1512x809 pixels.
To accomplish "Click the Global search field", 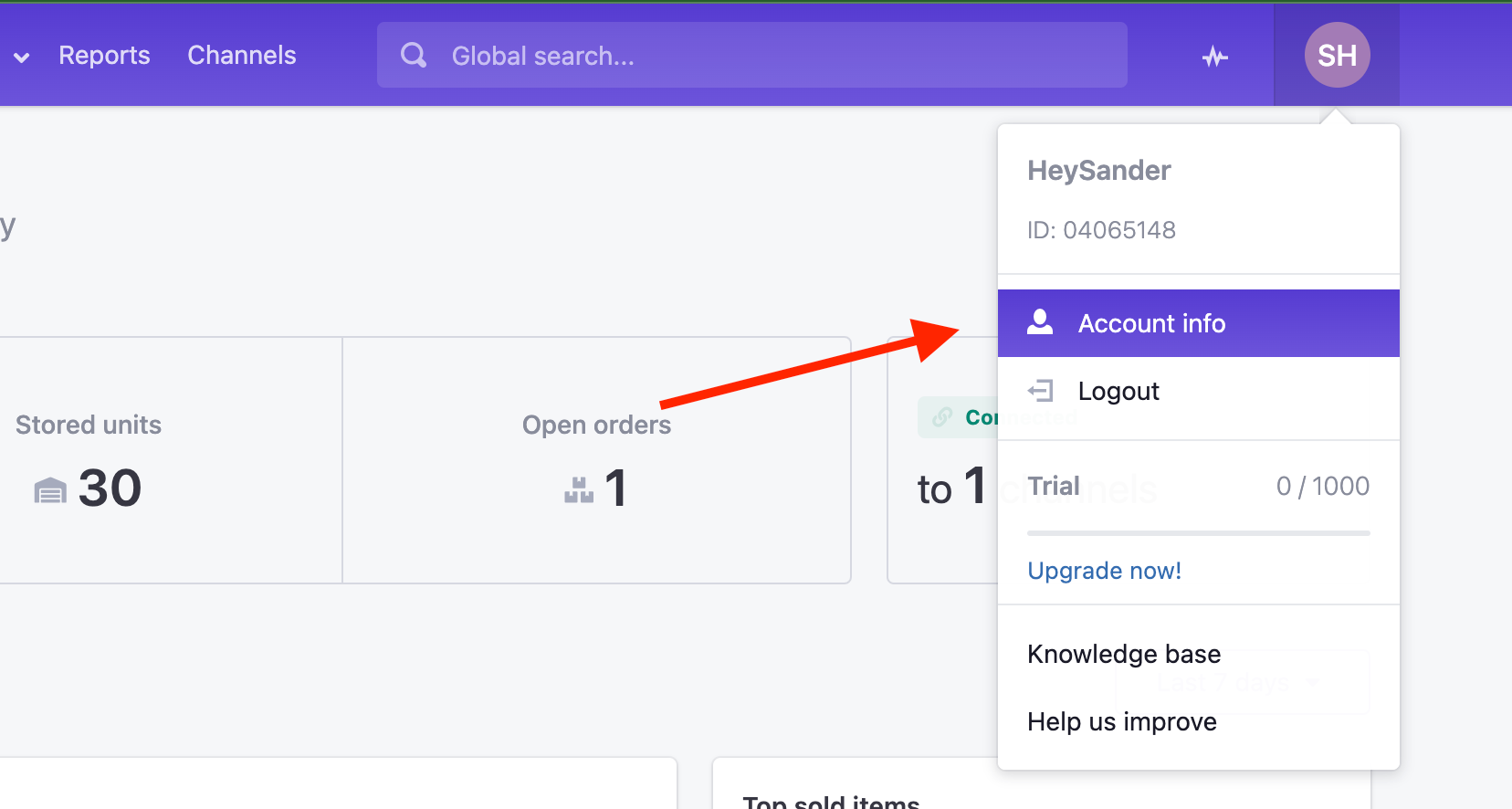I will click(751, 55).
